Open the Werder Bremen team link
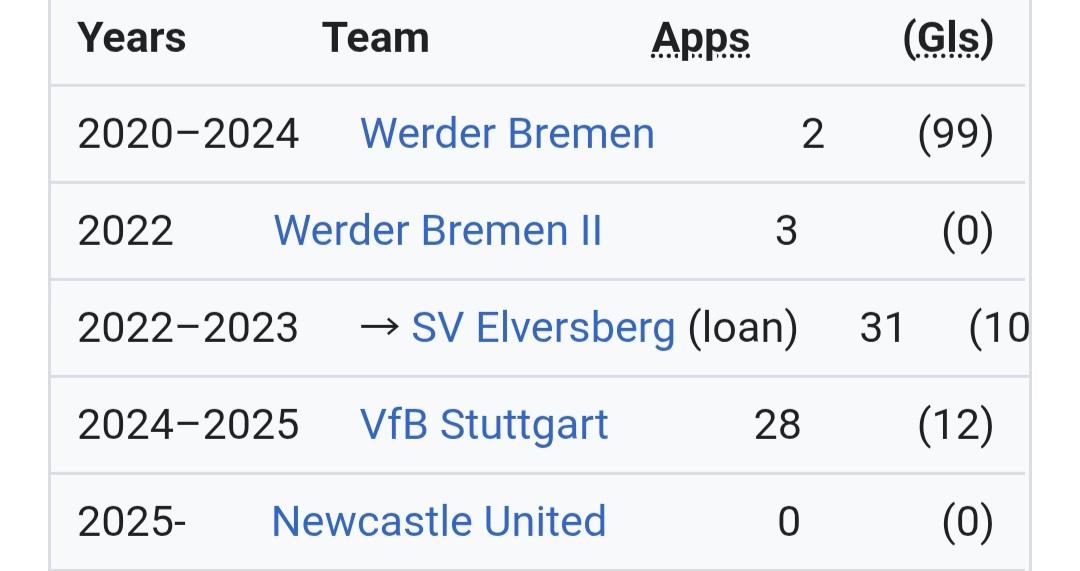Viewport: 1080px width, 571px height. [x=507, y=134]
